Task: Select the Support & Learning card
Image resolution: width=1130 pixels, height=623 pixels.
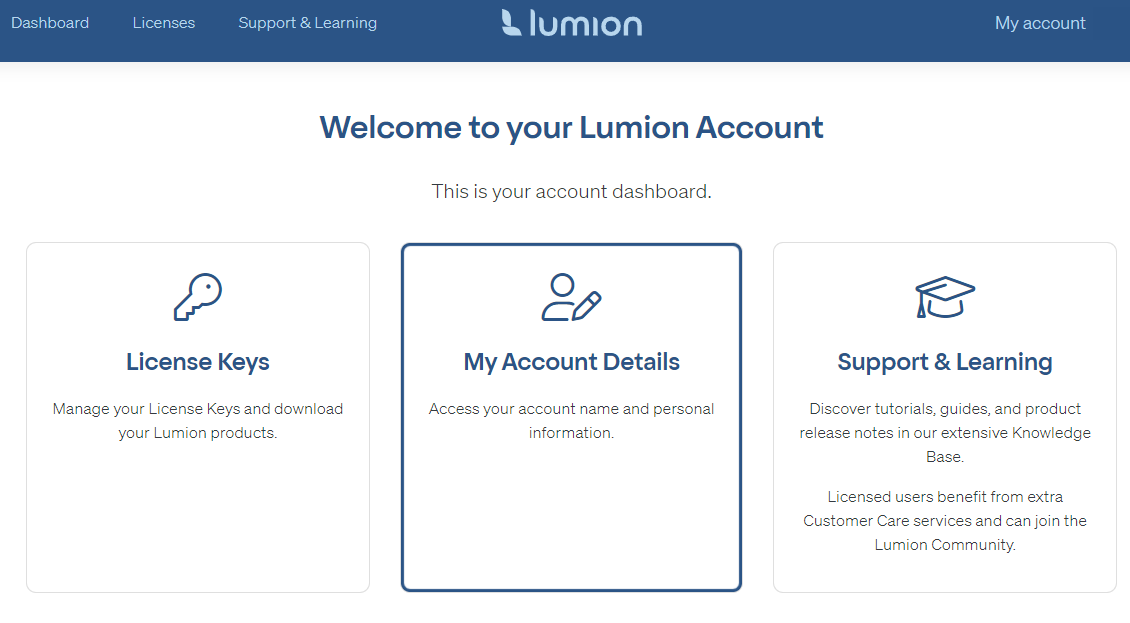Action: coord(944,417)
